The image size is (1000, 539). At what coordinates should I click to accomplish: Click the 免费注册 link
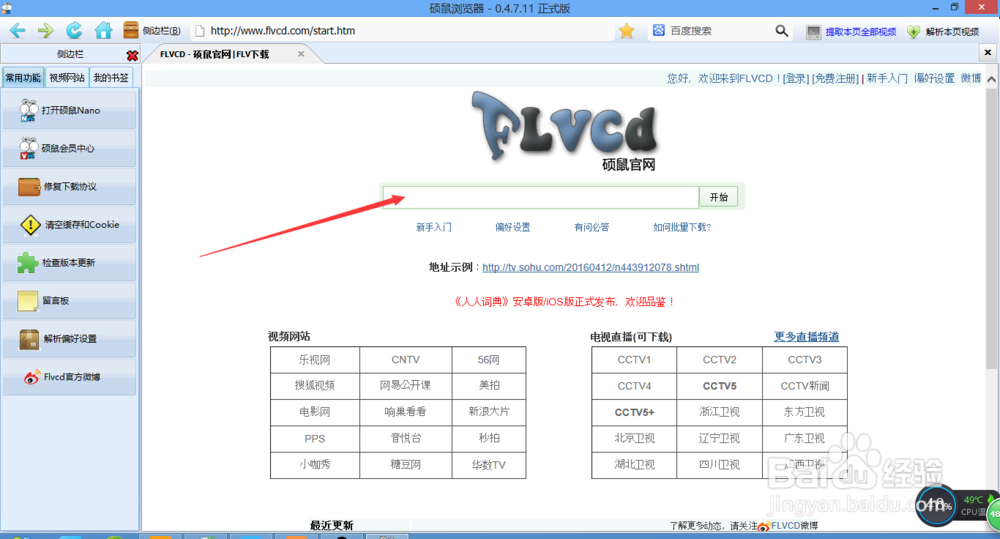[835, 78]
